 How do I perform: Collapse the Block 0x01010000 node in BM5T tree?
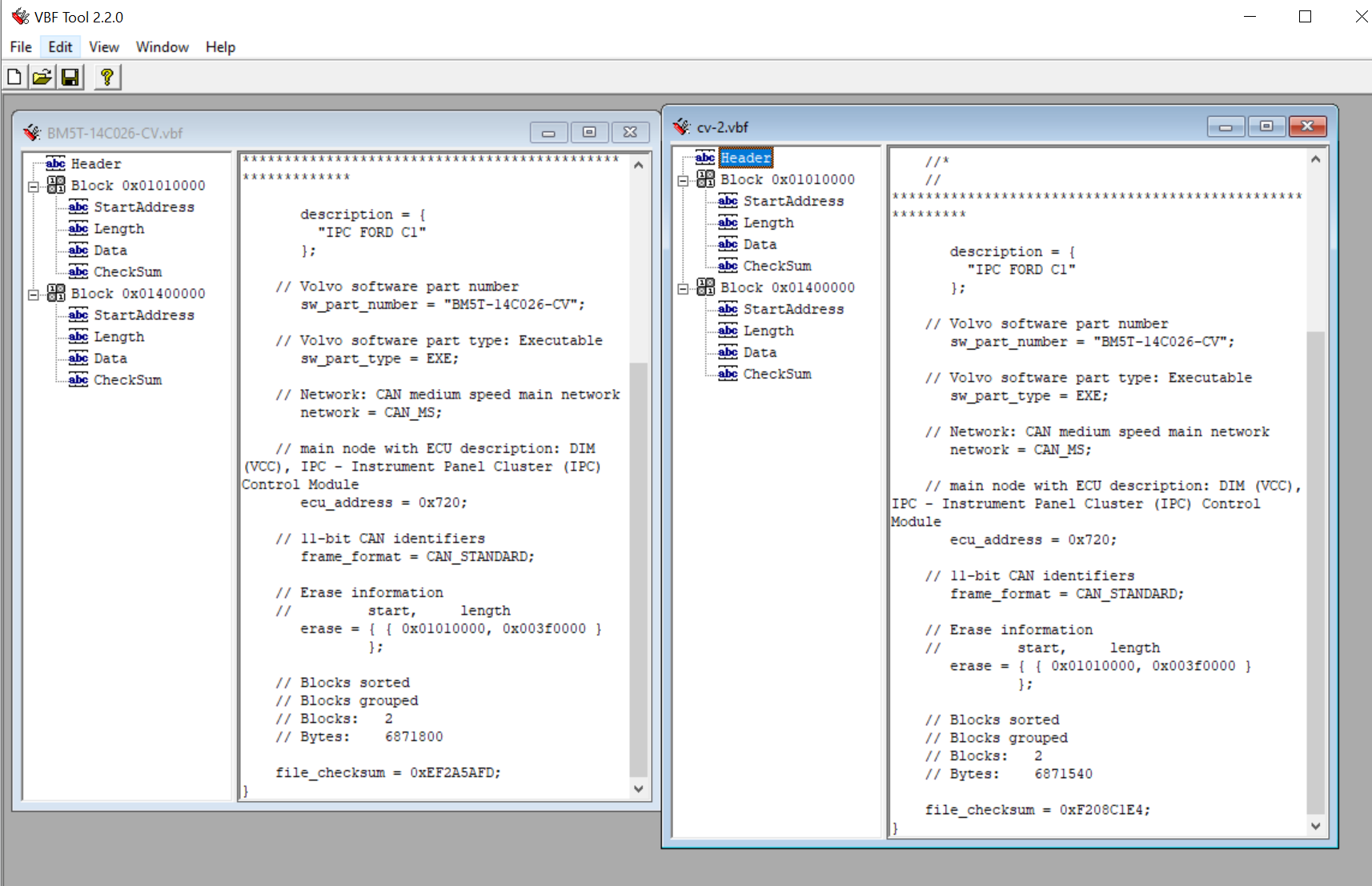coord(33,185)
